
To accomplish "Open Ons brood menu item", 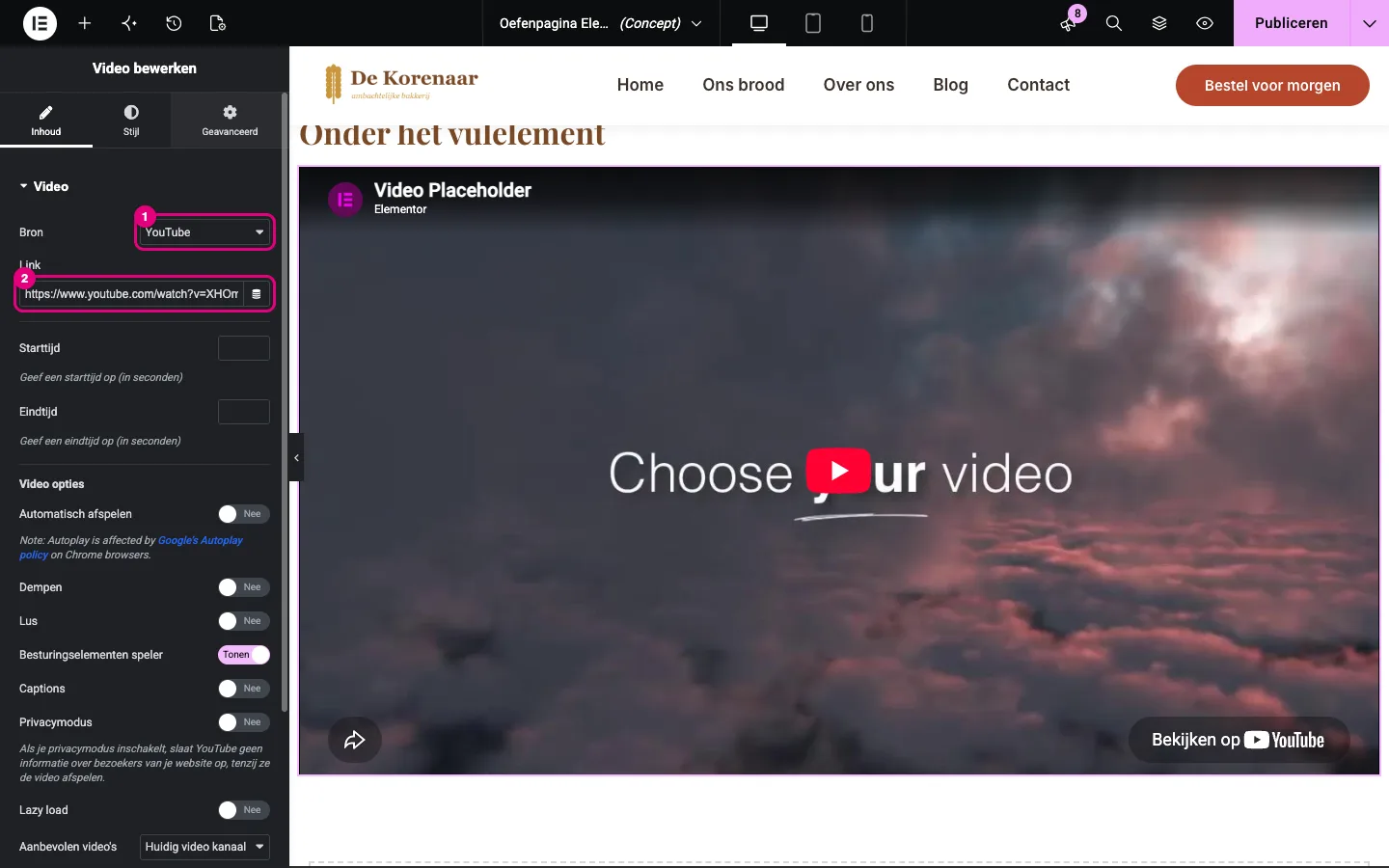I will [x=744, y=85].
